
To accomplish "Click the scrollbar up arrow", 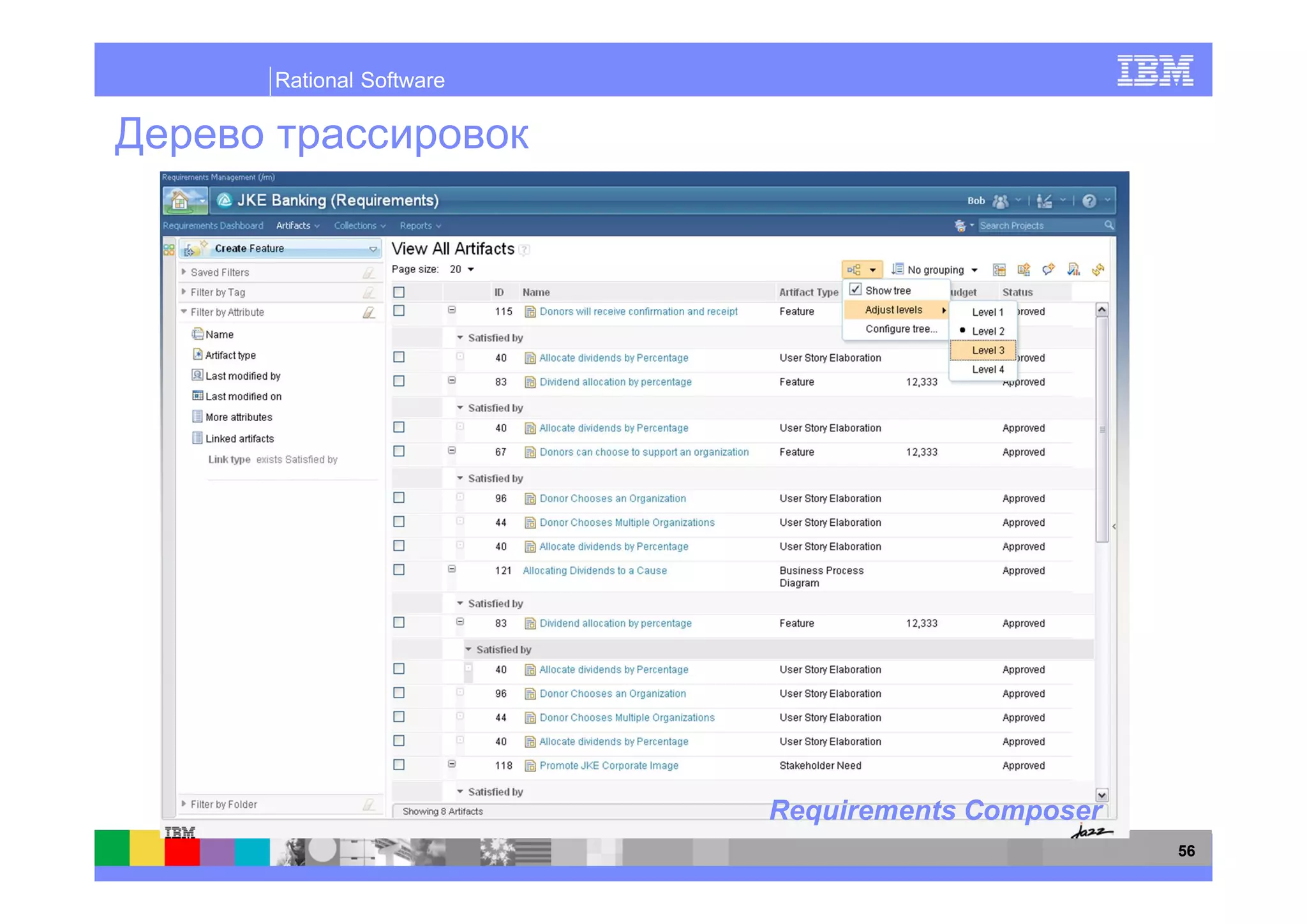I will pyautogui.click(x=1102, y=310).
